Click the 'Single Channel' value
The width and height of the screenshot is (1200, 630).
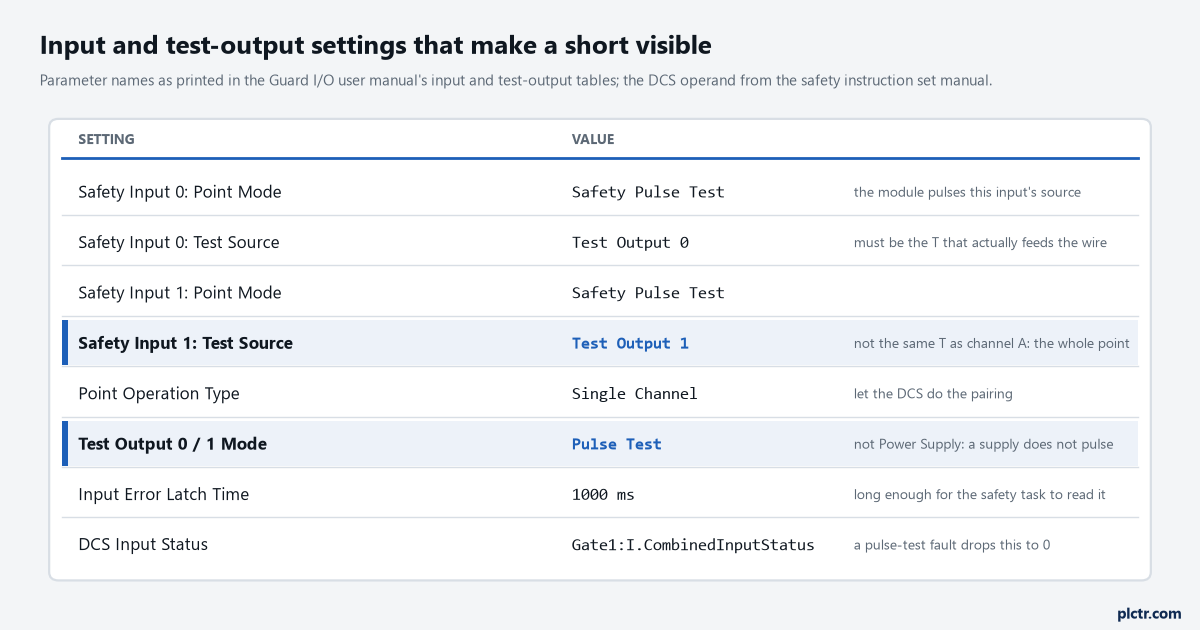click(635, 393)
